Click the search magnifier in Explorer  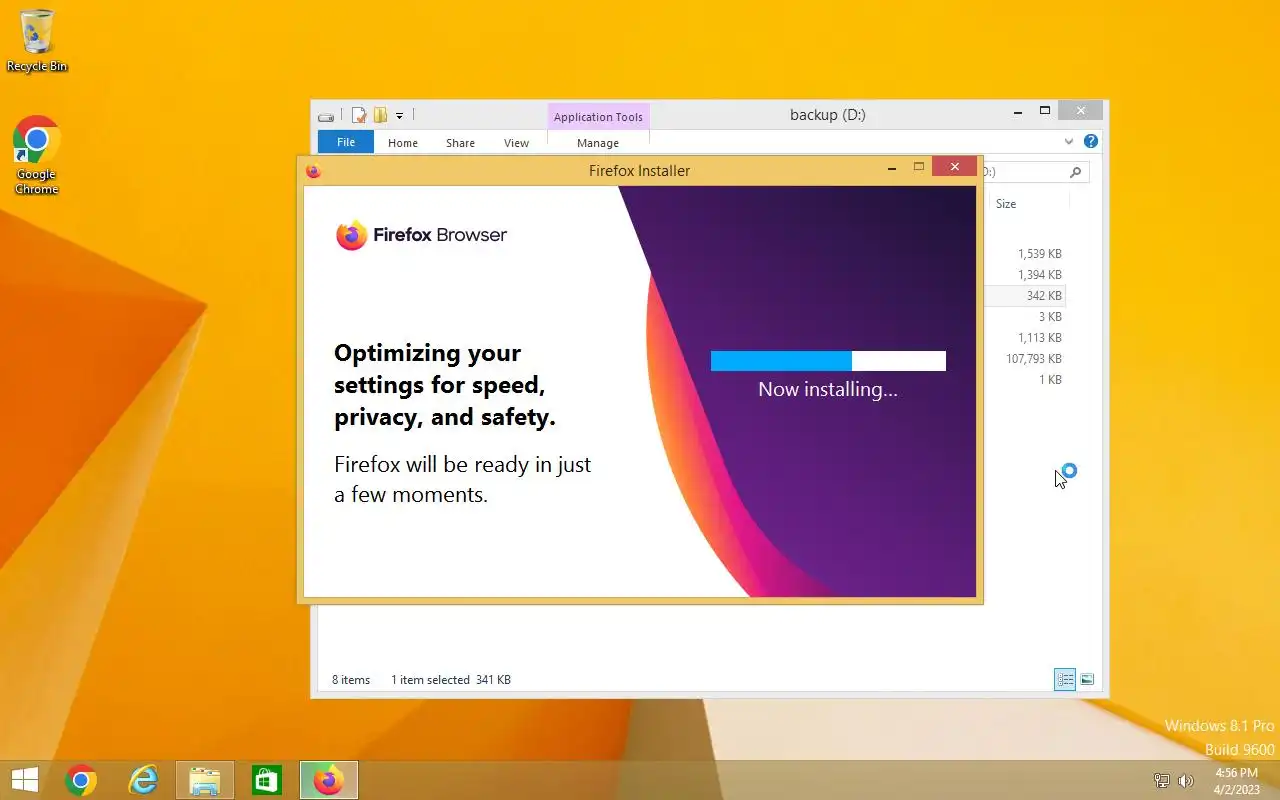[x=1075, y=172]
